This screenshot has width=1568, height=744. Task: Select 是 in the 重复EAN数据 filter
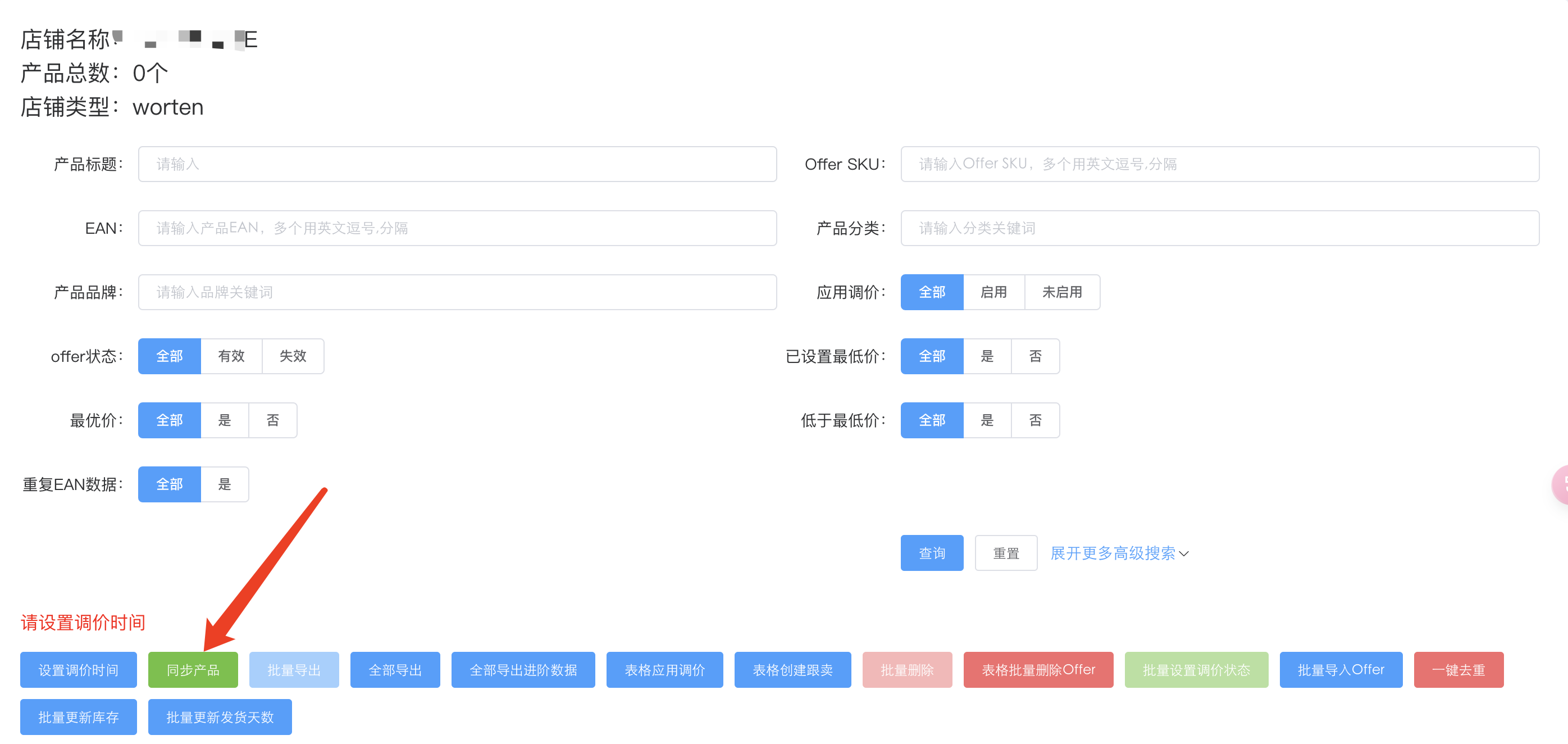pos(225,484)
